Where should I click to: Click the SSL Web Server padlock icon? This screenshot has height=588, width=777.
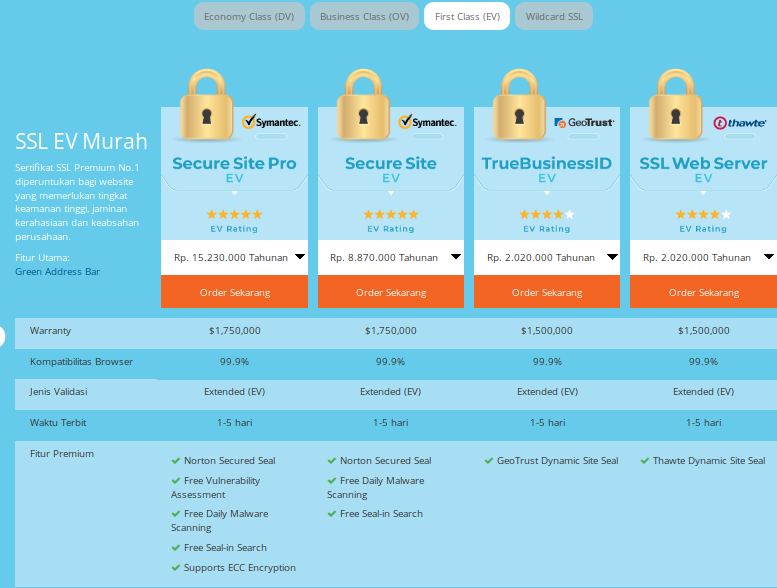[x=675, y=105]
